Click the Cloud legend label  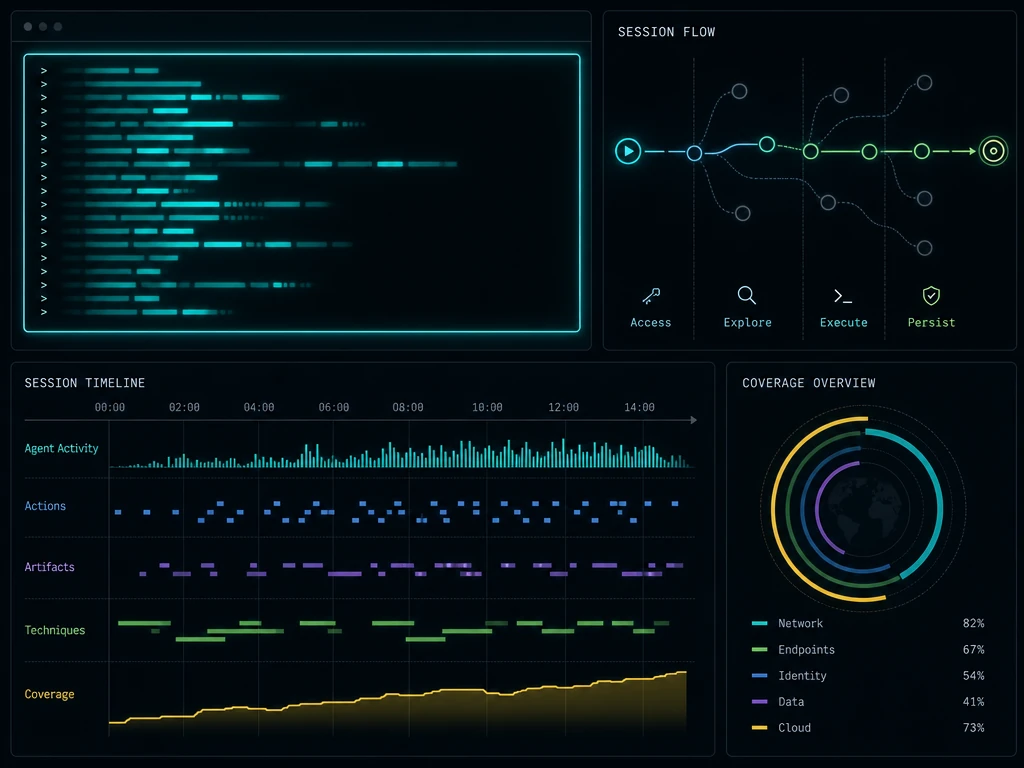tap(794, 728)
